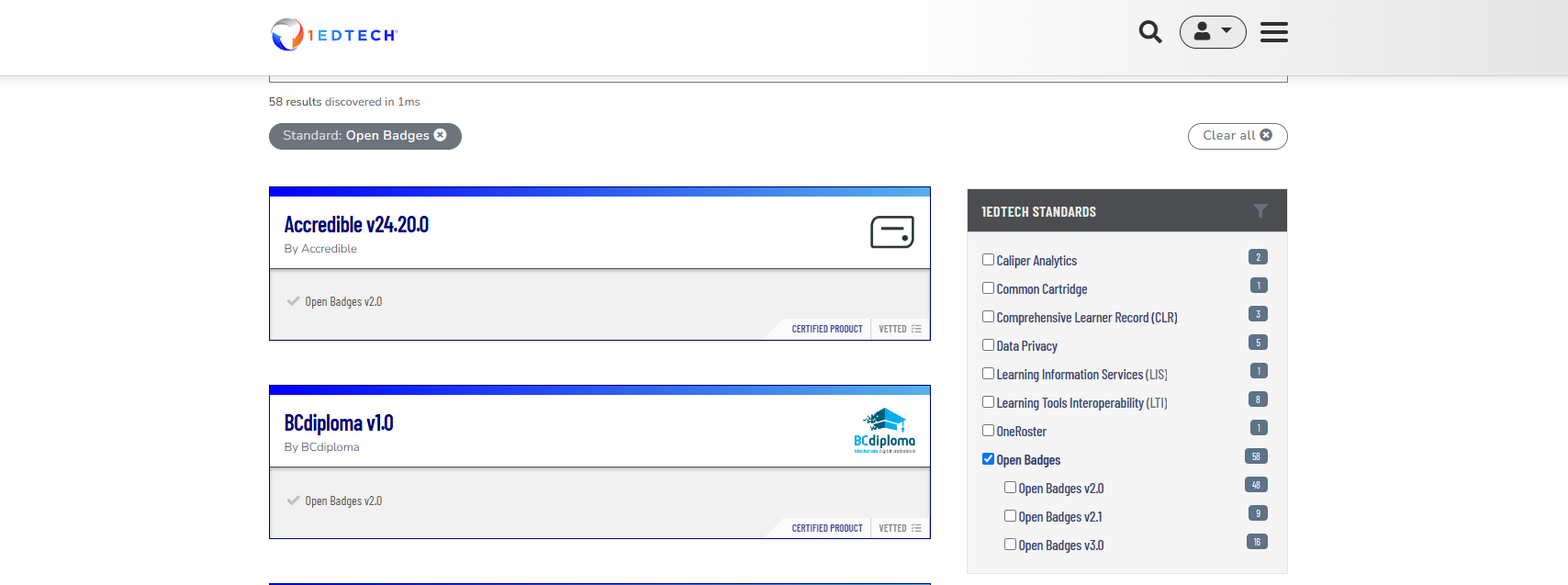This screenshot has width=1568, height=585.
Task: Open the user account dropdown
Action: pyautogui.click(x=1212, y=32)
